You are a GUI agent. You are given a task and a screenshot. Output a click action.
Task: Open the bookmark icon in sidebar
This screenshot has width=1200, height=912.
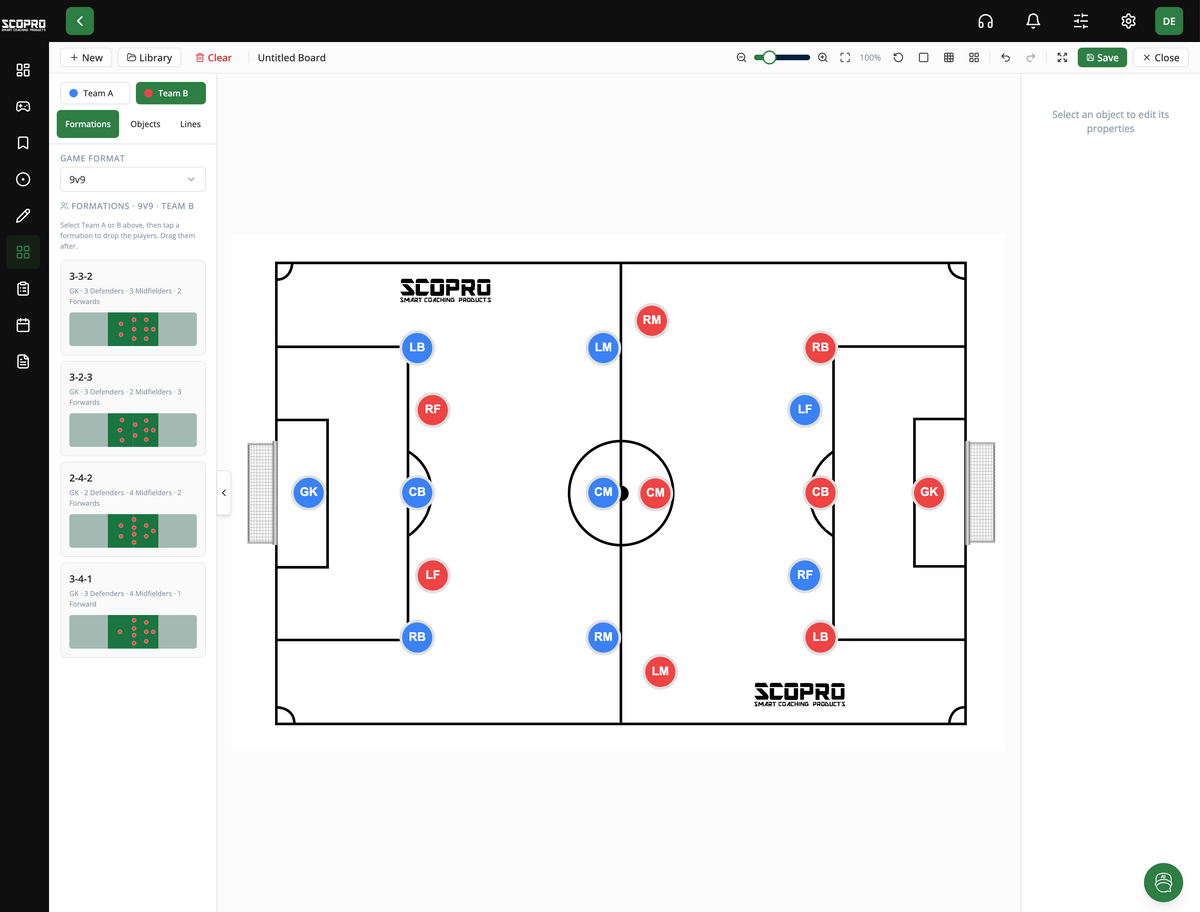[23, 143]
